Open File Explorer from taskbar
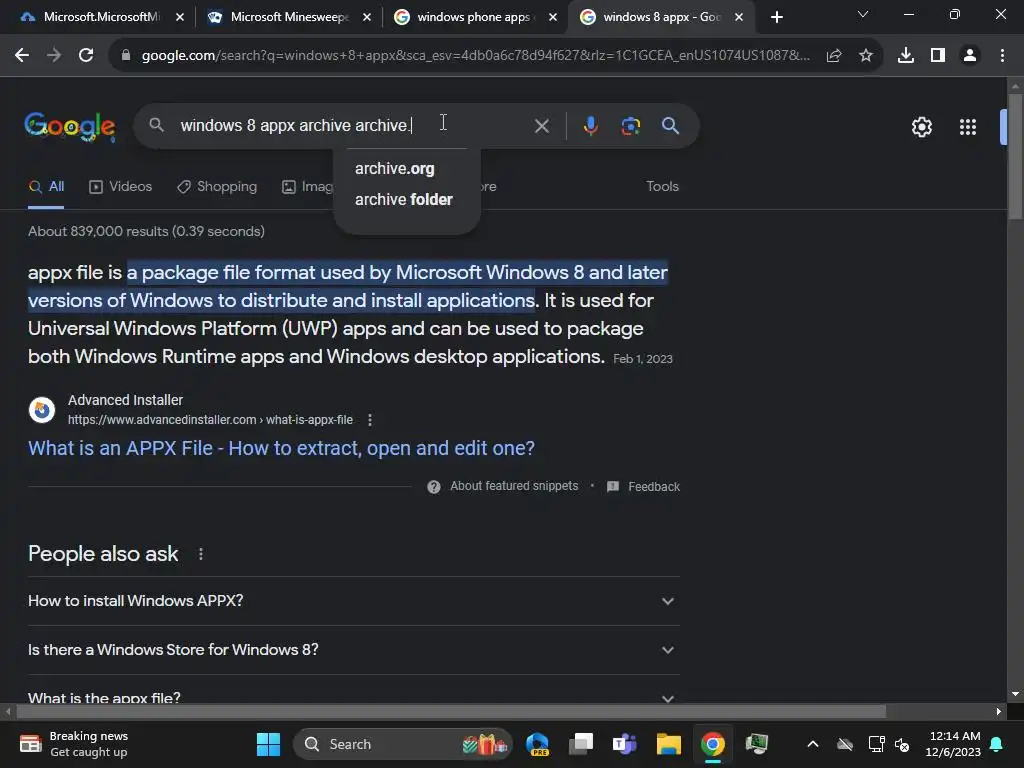 click(669, 744)
